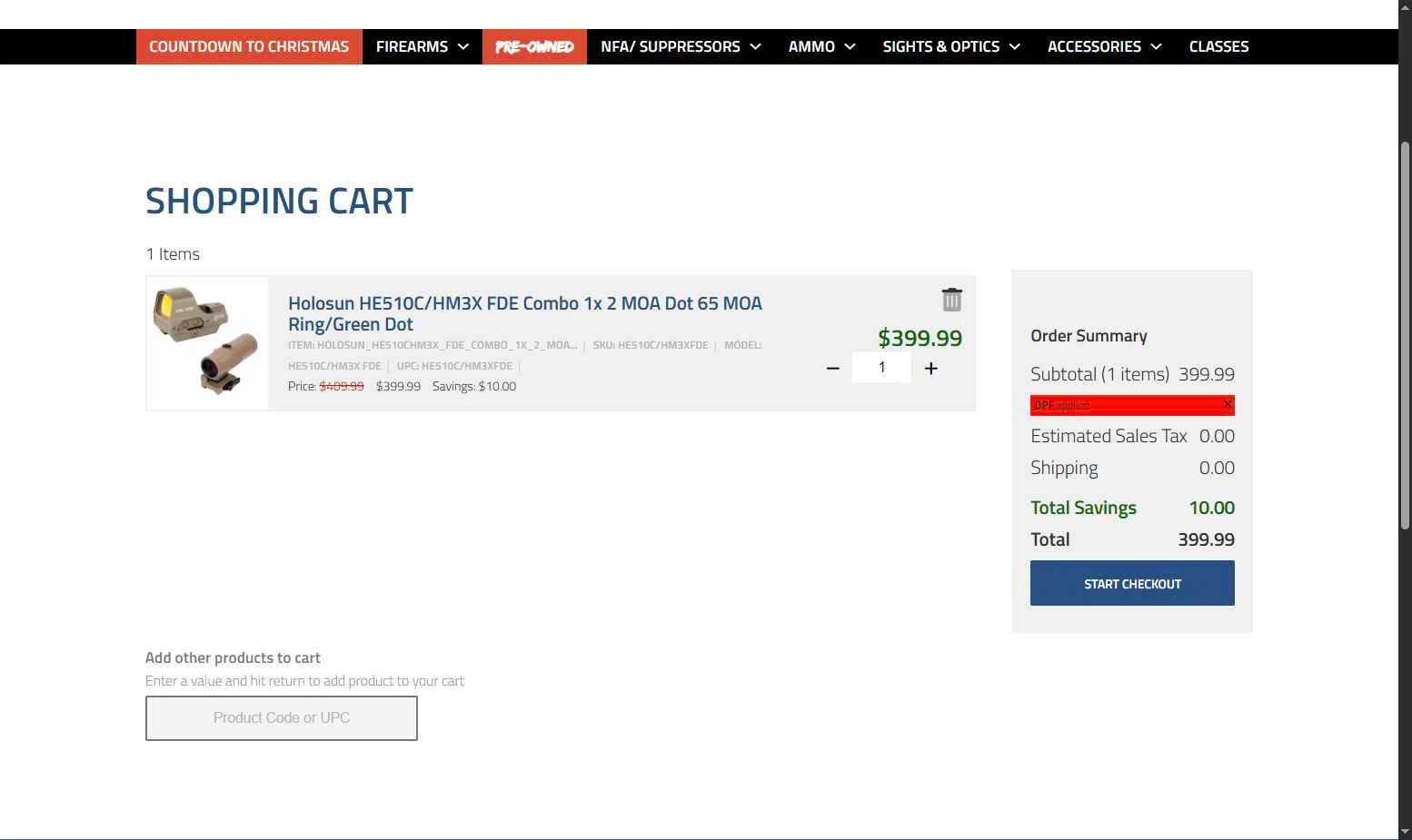Decrease quantity with the minus icon
This screenshot has height=840, width=1412.
[832, 368]
